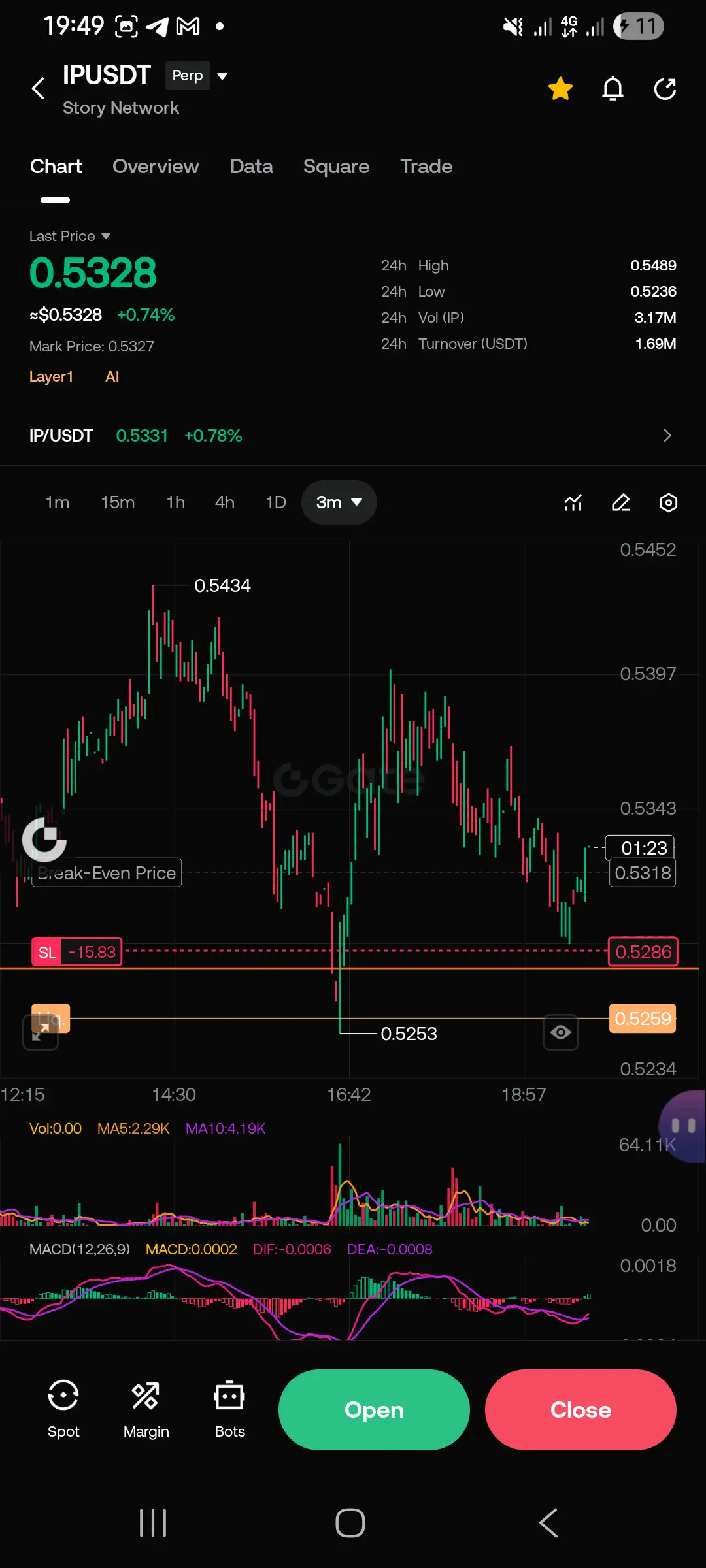
Task: Expand the 3m timeframe dropdown
Action: coord(339,502)
